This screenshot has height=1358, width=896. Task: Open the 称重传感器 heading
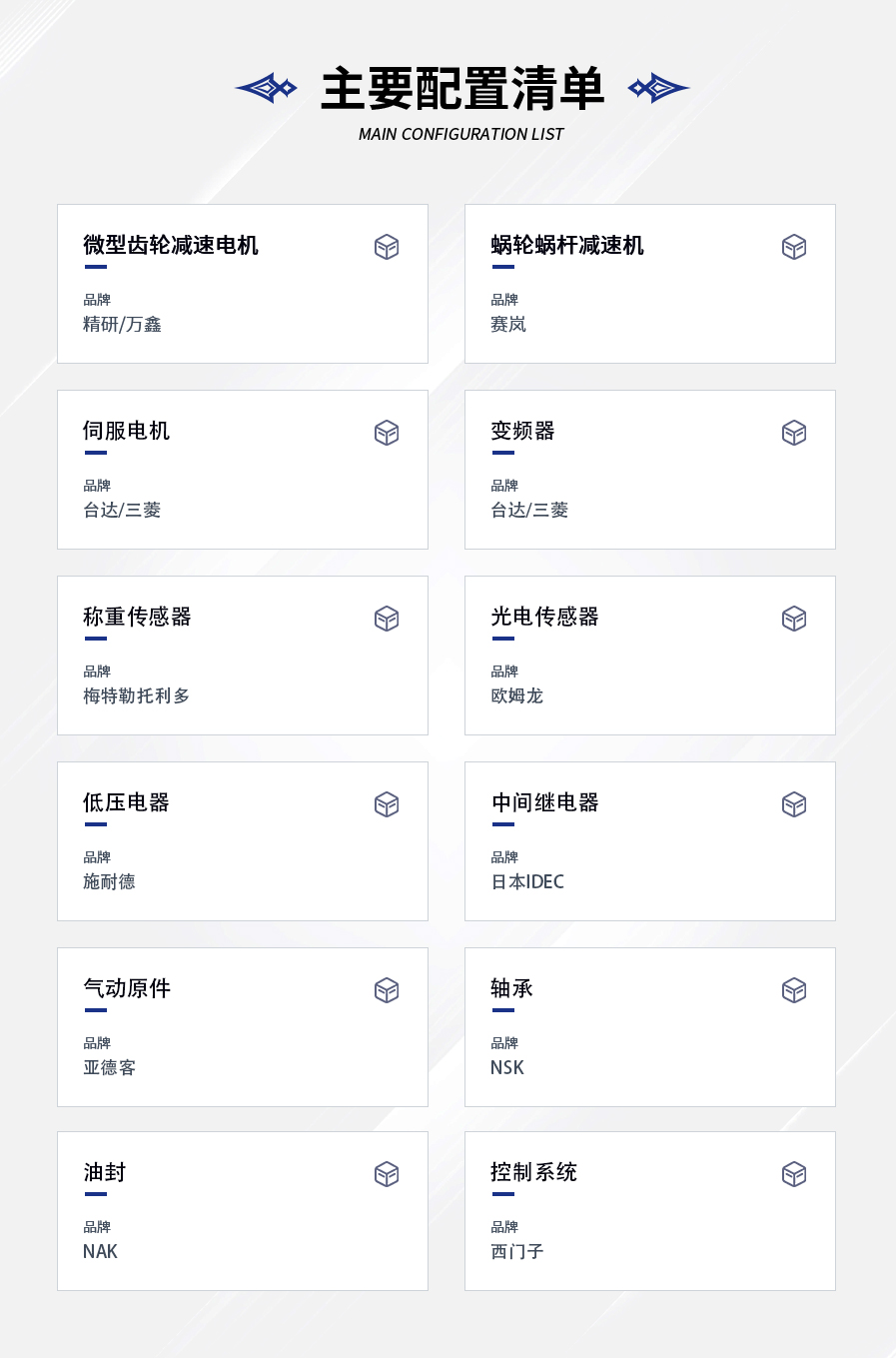tap(137, 617)
